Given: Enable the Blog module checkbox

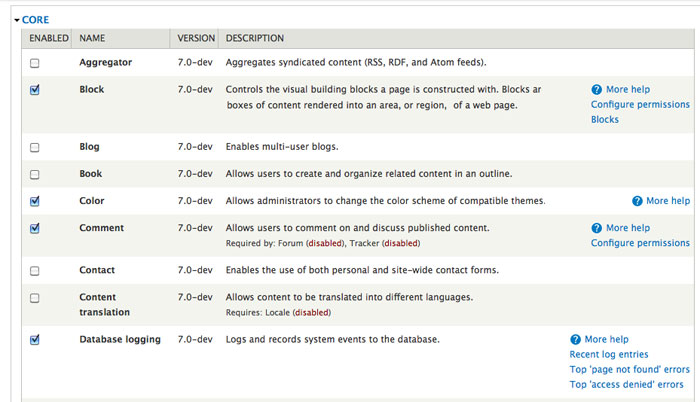Looking at the screenshot, I should (x=35, y=147).
